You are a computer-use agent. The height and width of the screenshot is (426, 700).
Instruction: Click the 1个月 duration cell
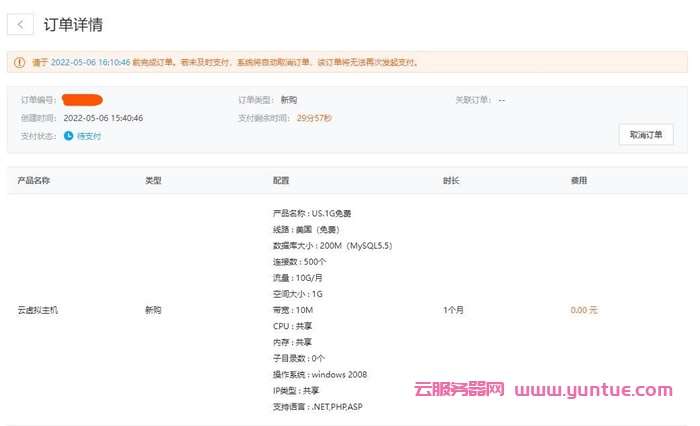click(453, 310)
